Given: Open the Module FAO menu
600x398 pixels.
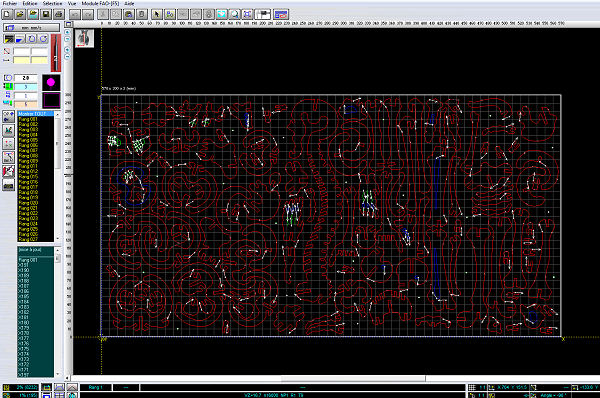Looking at the screenshot, I should (x=100, y=3).
